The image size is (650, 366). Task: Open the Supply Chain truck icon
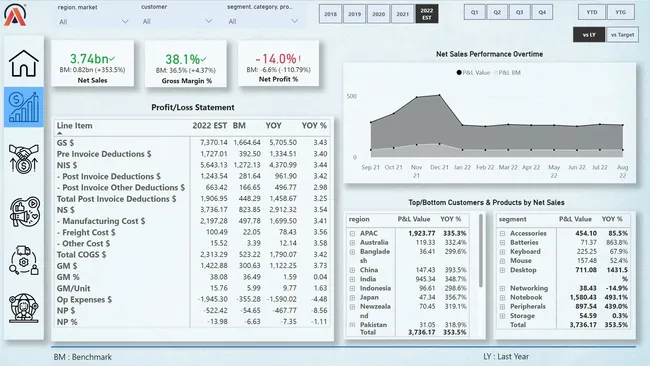pyautogui.click(x=24, y=260)
